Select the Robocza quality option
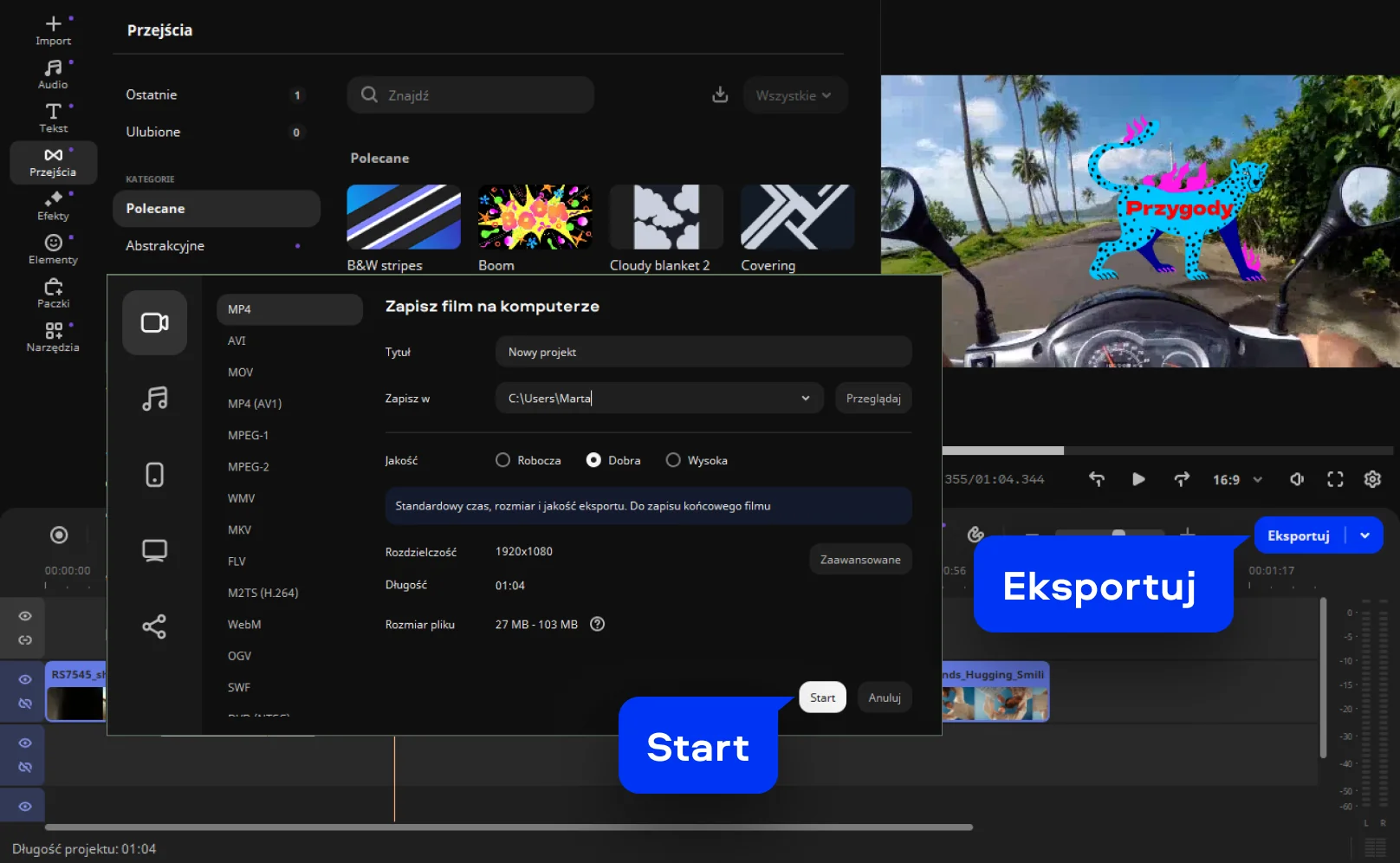 click(x=502, y=460)
